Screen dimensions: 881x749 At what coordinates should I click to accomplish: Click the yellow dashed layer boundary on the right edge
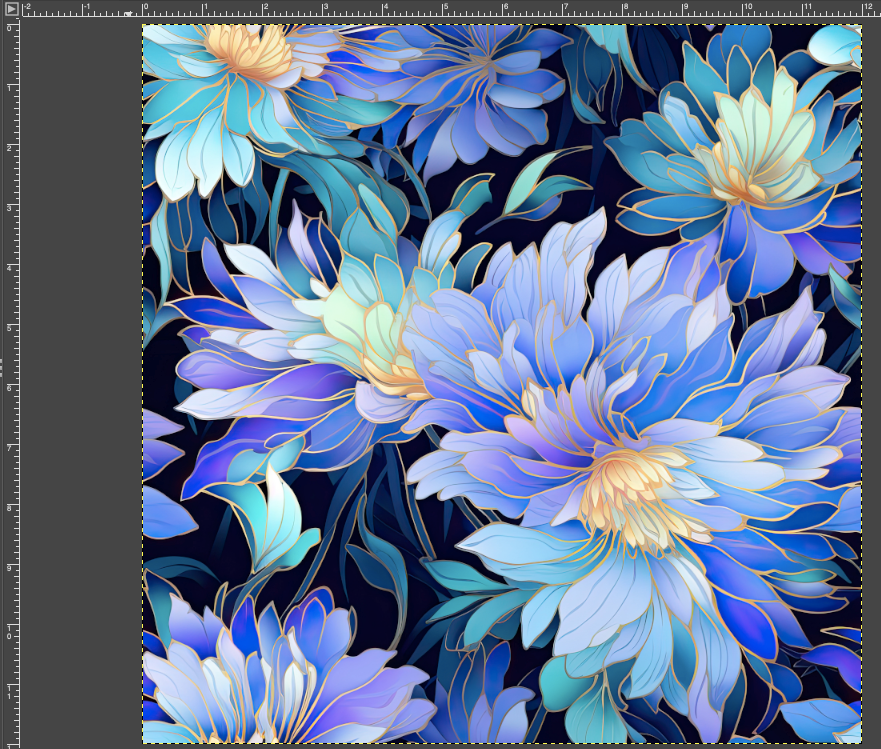click(860, 400)
